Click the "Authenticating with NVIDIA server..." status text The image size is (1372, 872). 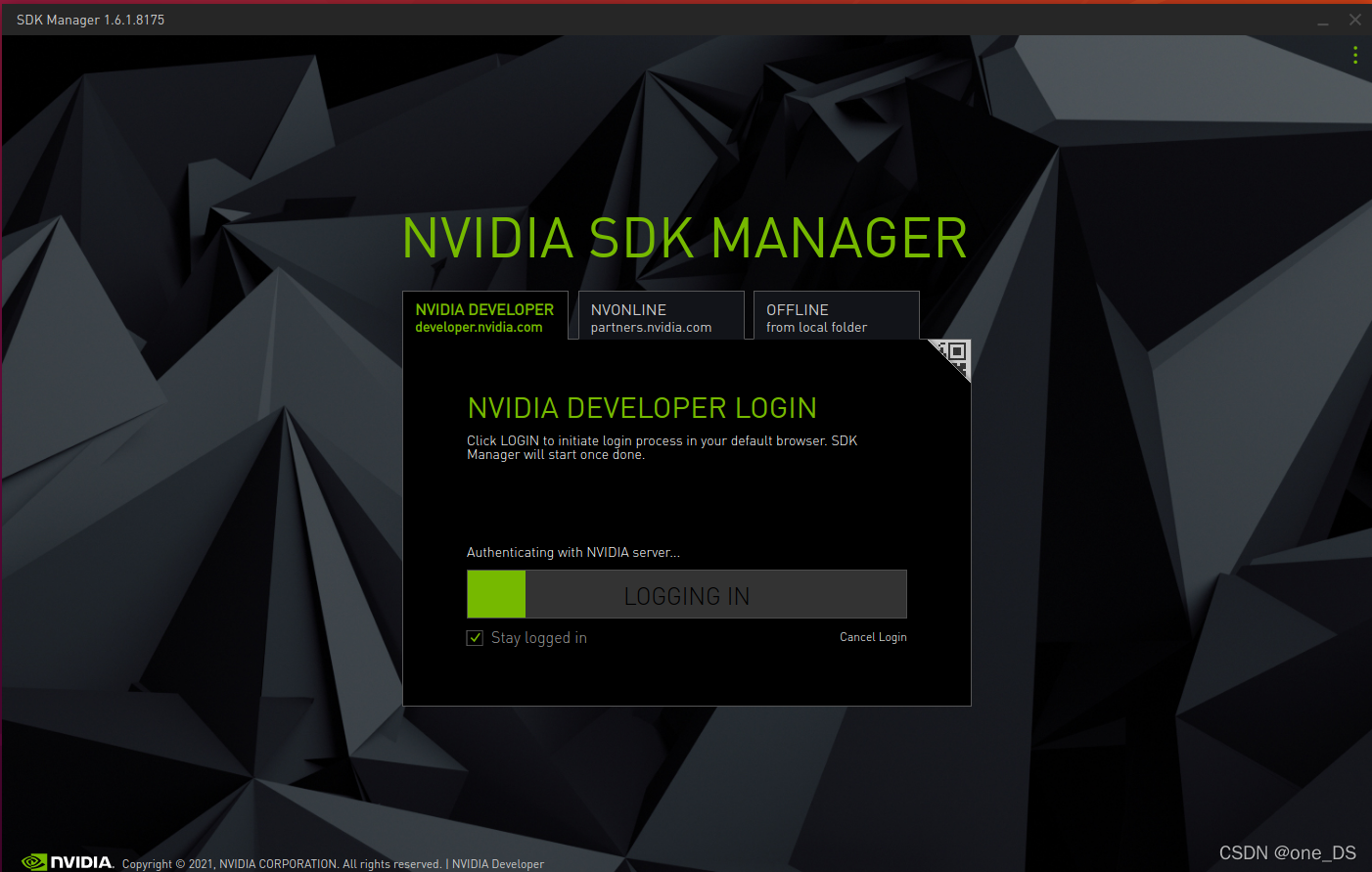point(573,553)
